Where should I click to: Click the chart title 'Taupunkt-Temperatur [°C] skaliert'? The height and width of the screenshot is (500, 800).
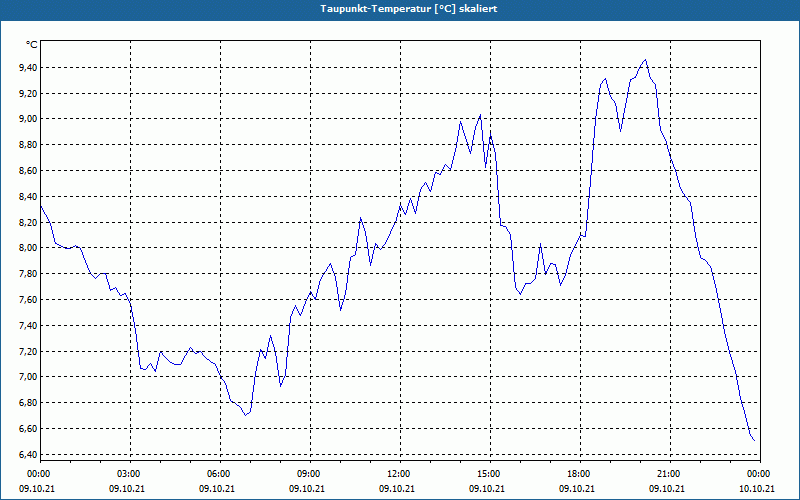pos(409,9)
